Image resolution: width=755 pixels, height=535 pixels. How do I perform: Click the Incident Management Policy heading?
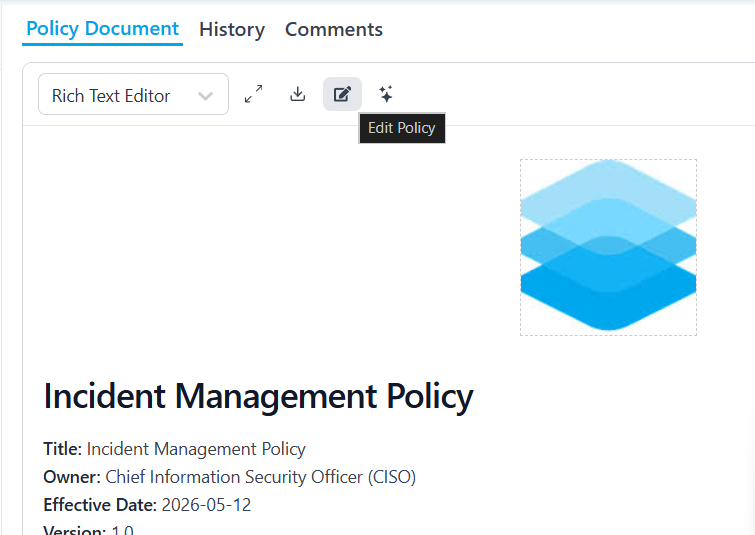click(259, 396)
